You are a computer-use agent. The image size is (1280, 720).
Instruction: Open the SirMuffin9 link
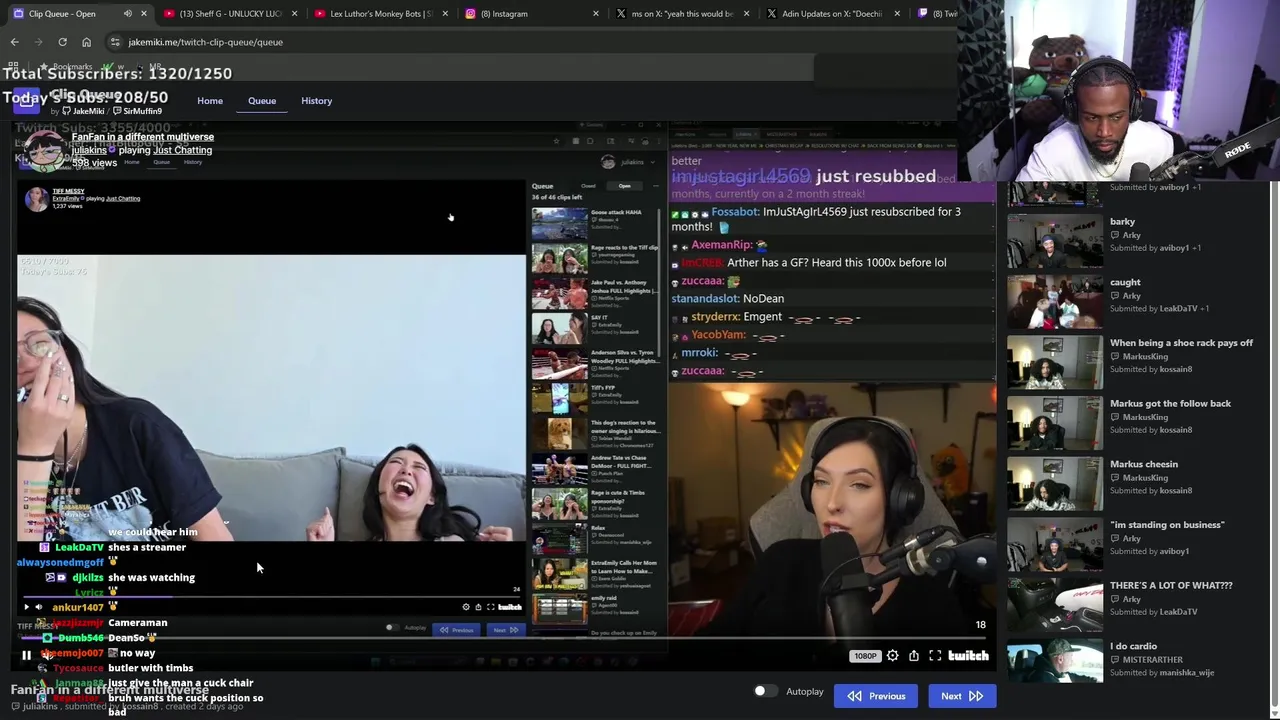point(137,111)
